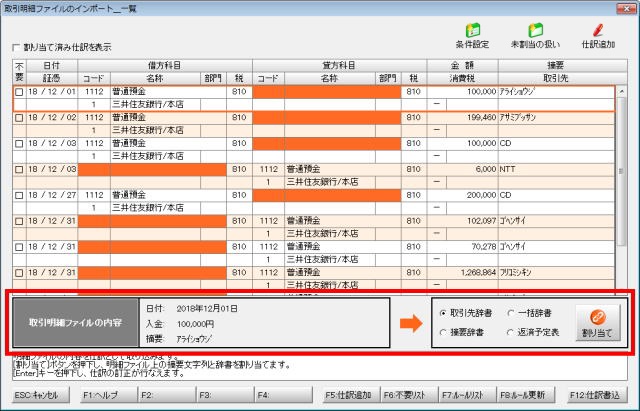Check 不要 box for 18/12/27 row
Screen dimensions: 640x411
[19, 196]
